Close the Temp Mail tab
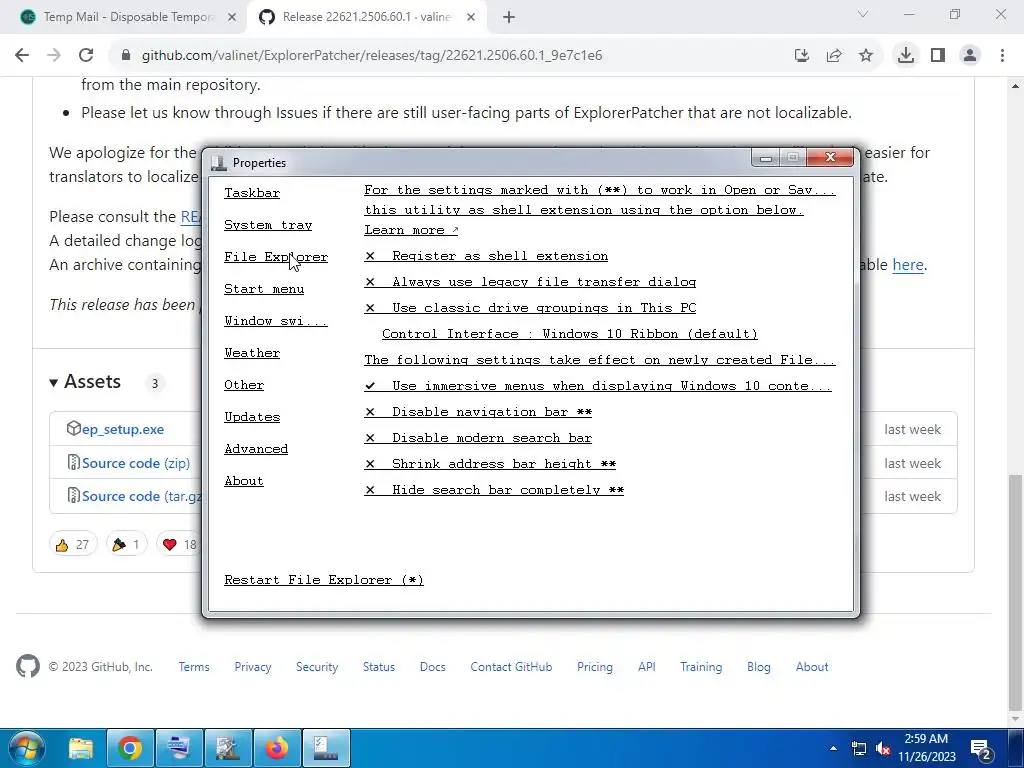Screen dimensions: 1024x768 [x=232, y=18]
